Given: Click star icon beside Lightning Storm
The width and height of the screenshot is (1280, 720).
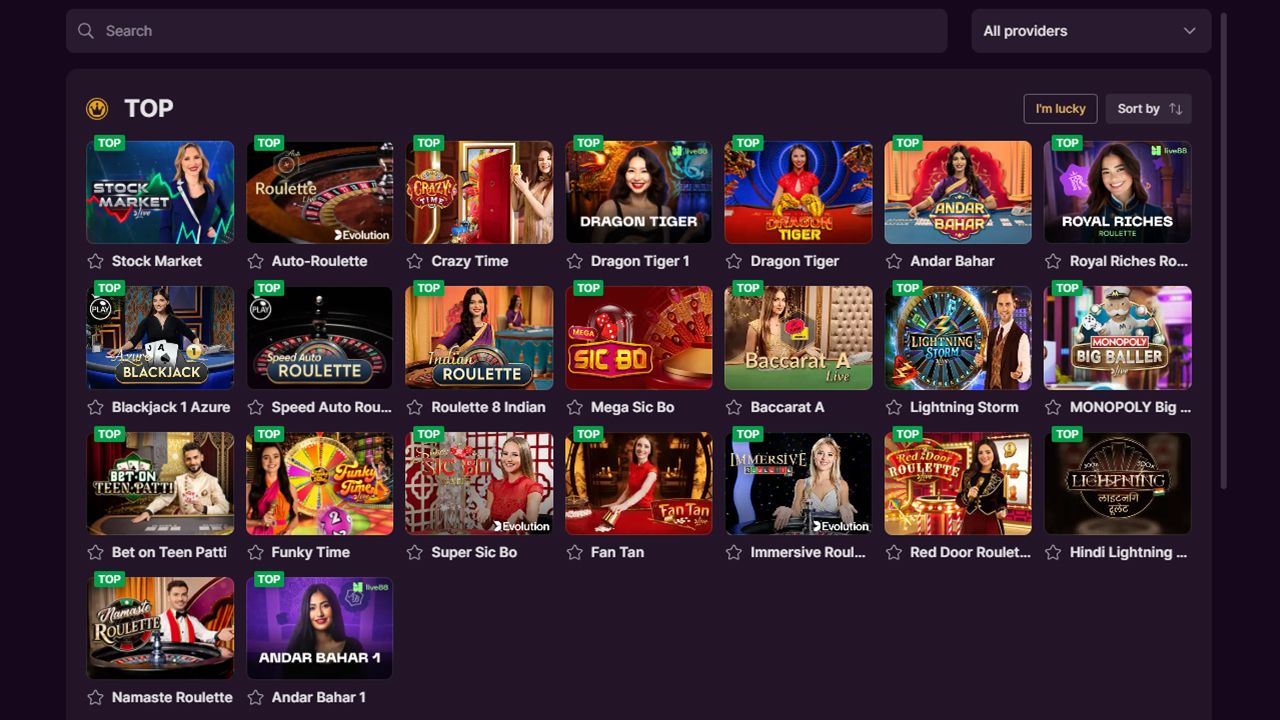Looking at the screenshot, I should tap(893, 407).
